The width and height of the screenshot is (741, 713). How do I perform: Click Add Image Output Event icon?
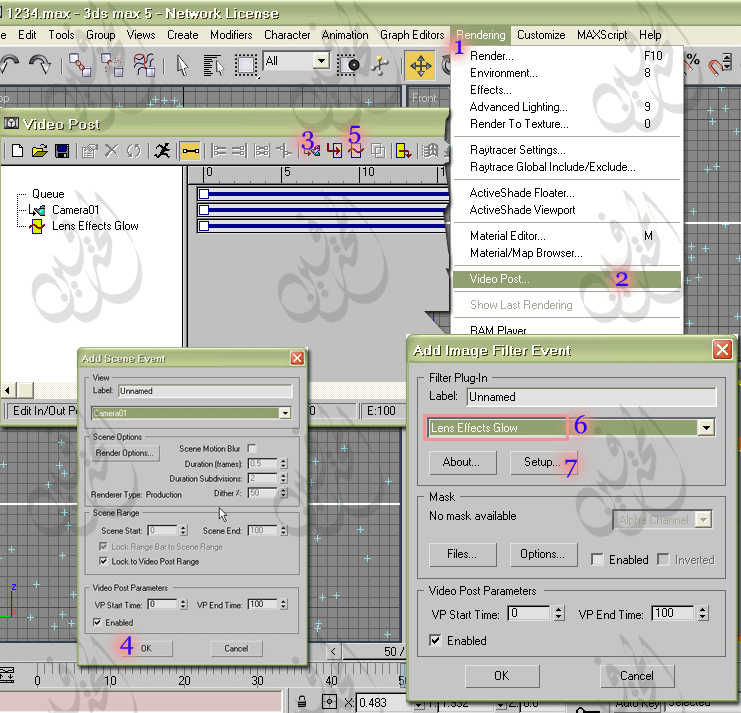tap(403, 151)
